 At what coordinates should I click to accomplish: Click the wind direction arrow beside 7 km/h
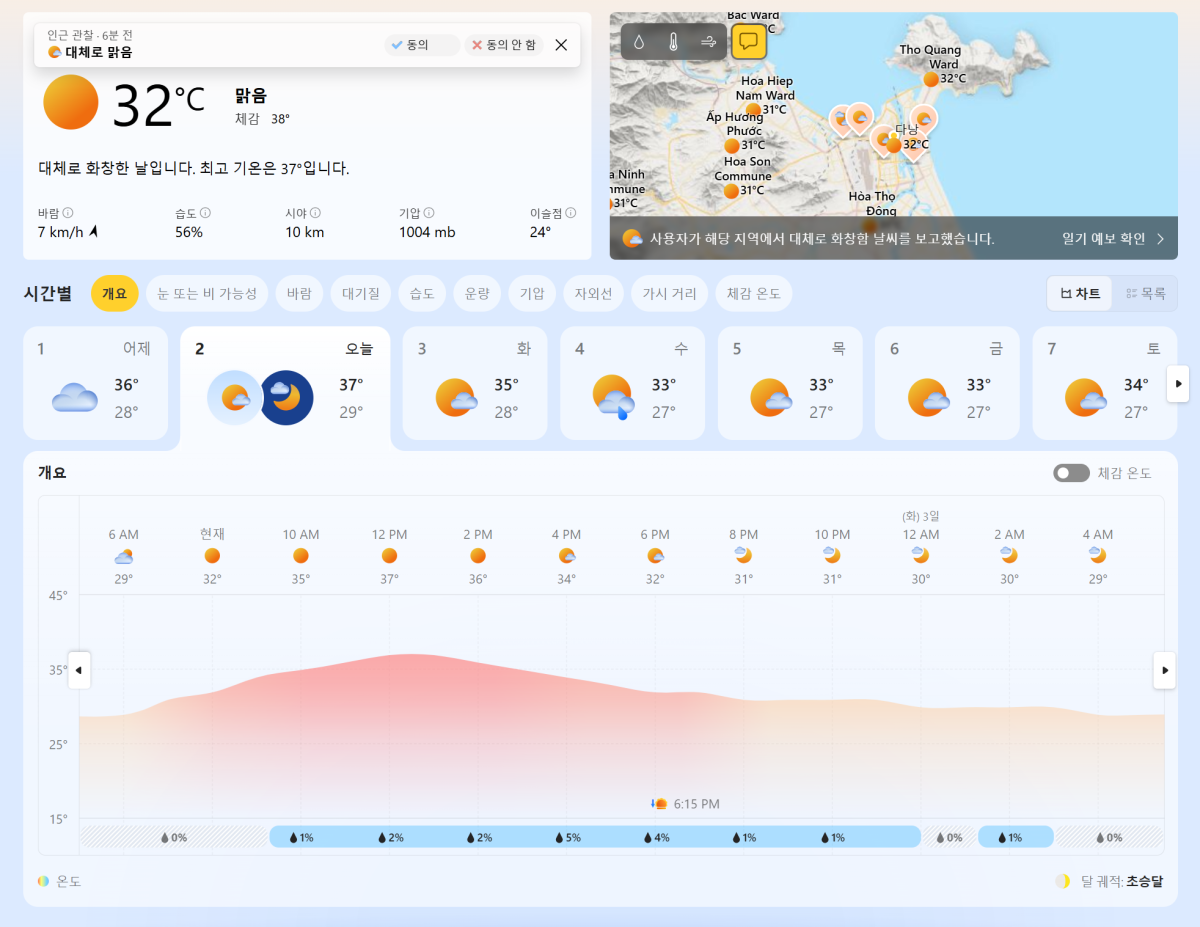coord(94,232)
